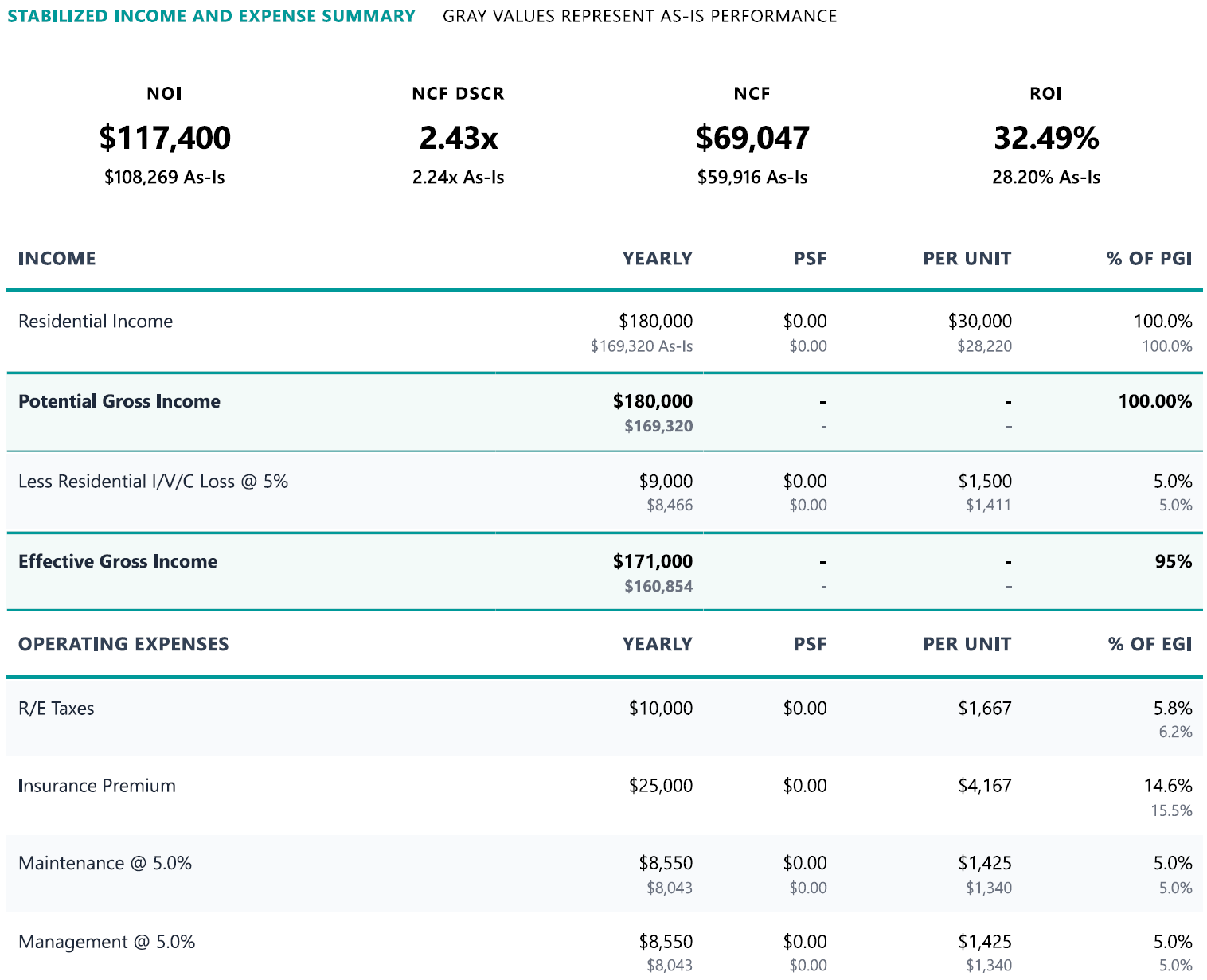Select the bold 100.00% value
Viewport: 1207px width, 980px height.
point(1155,400)
